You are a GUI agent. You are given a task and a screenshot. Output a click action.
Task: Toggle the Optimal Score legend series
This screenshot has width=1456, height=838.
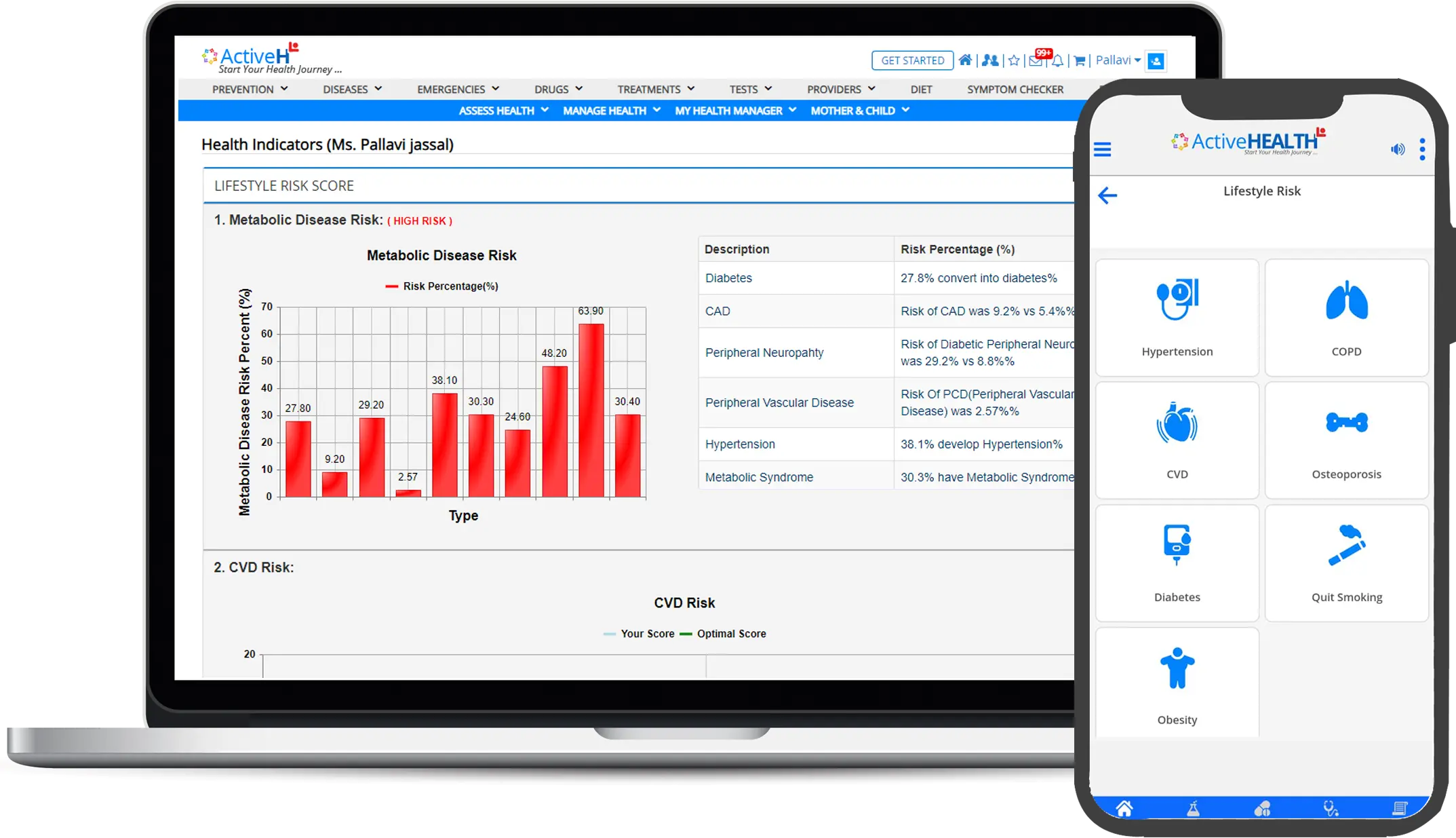723,634
